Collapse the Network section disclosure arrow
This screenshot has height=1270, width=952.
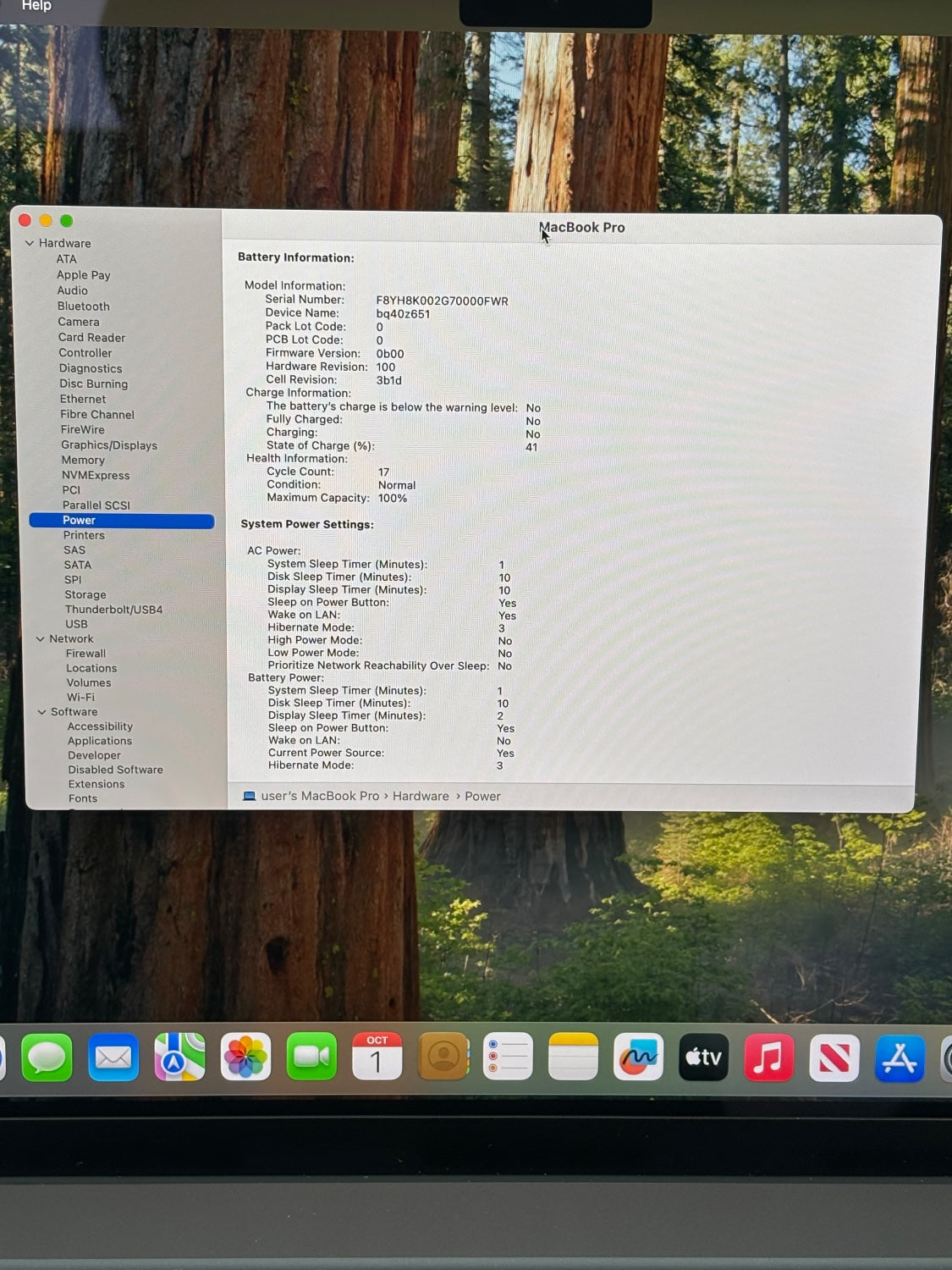pos(40,639)
